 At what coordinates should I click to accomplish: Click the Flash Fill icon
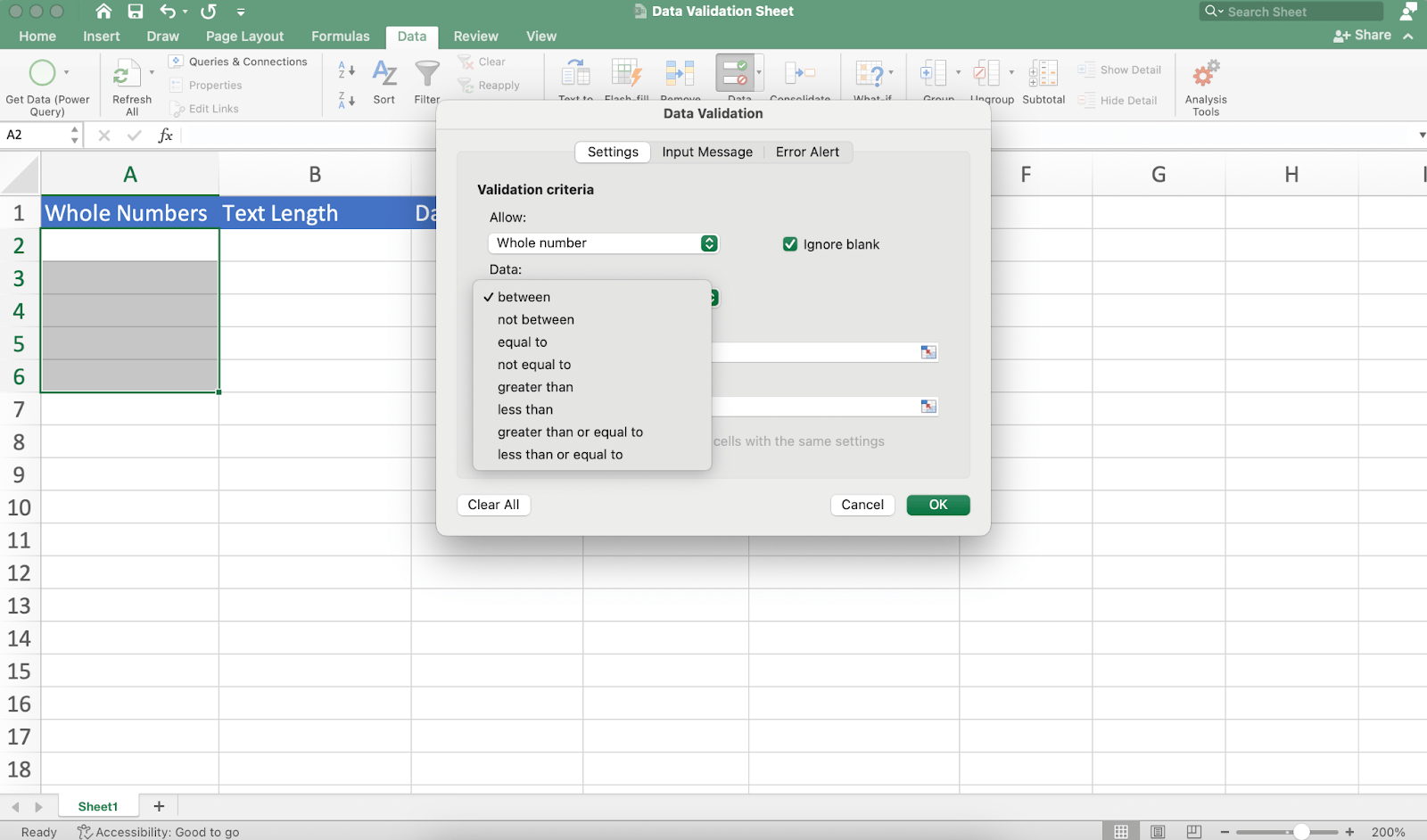(626, 73)
